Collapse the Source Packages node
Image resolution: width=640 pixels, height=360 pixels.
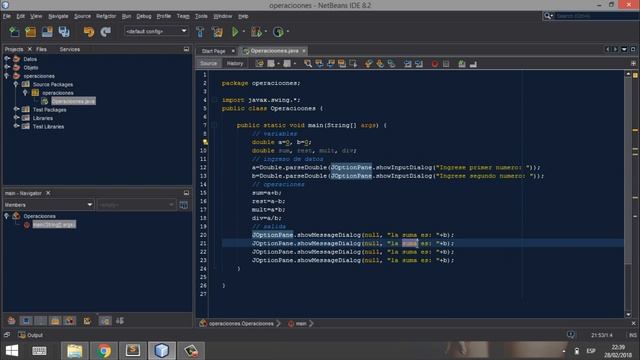point(16,84)
